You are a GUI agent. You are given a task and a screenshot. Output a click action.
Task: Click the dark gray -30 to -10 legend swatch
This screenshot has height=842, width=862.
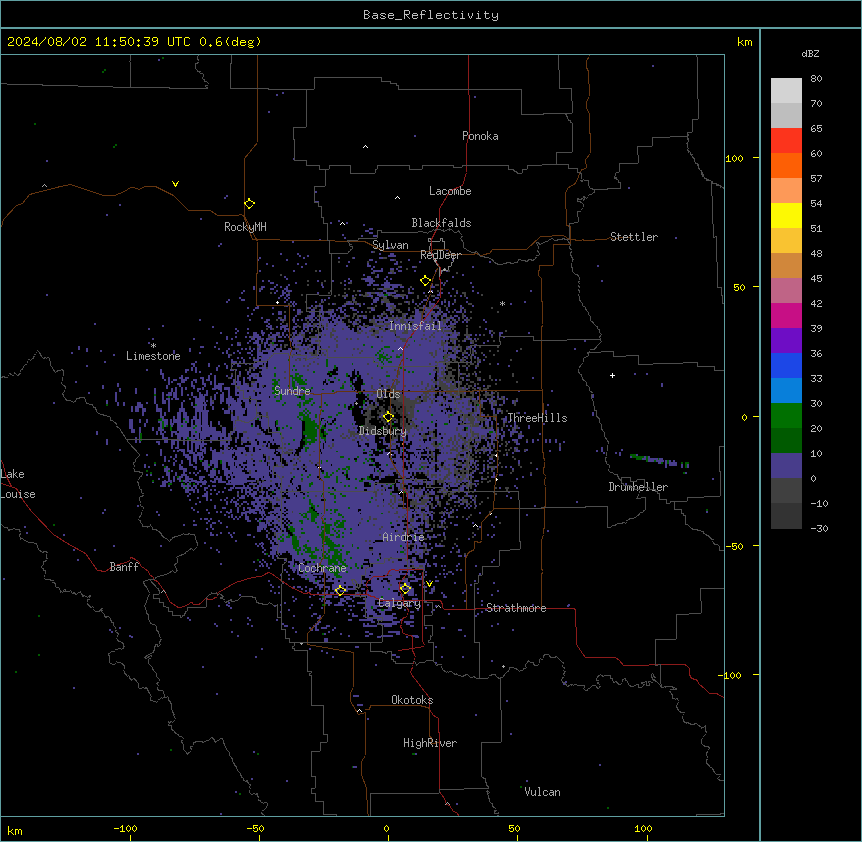pyautogui.click(x=786, y=516)
